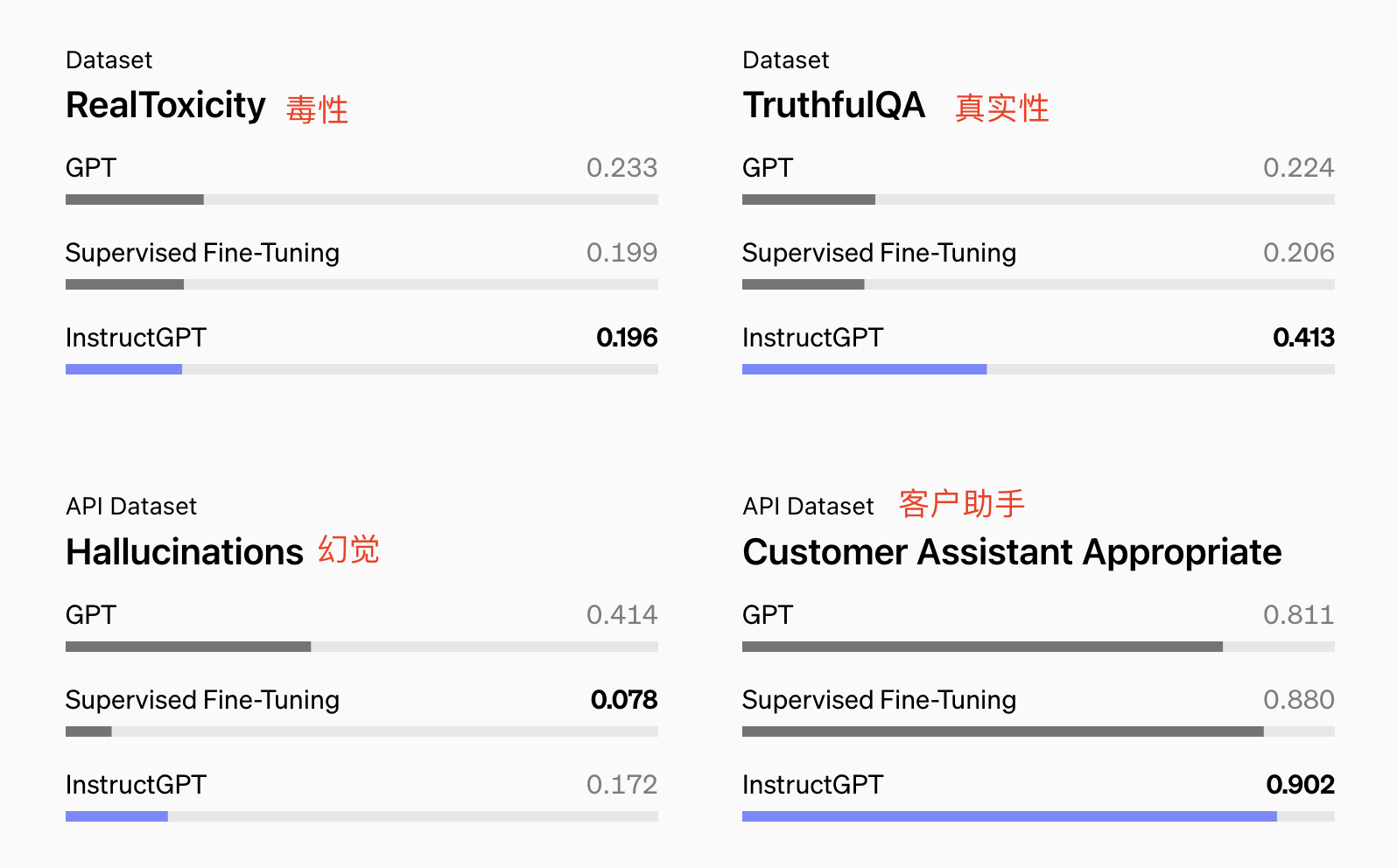Click the 0.902 InstructGPT score value
Viewport: 1397px width, 868px height.
pos(1300,785)
